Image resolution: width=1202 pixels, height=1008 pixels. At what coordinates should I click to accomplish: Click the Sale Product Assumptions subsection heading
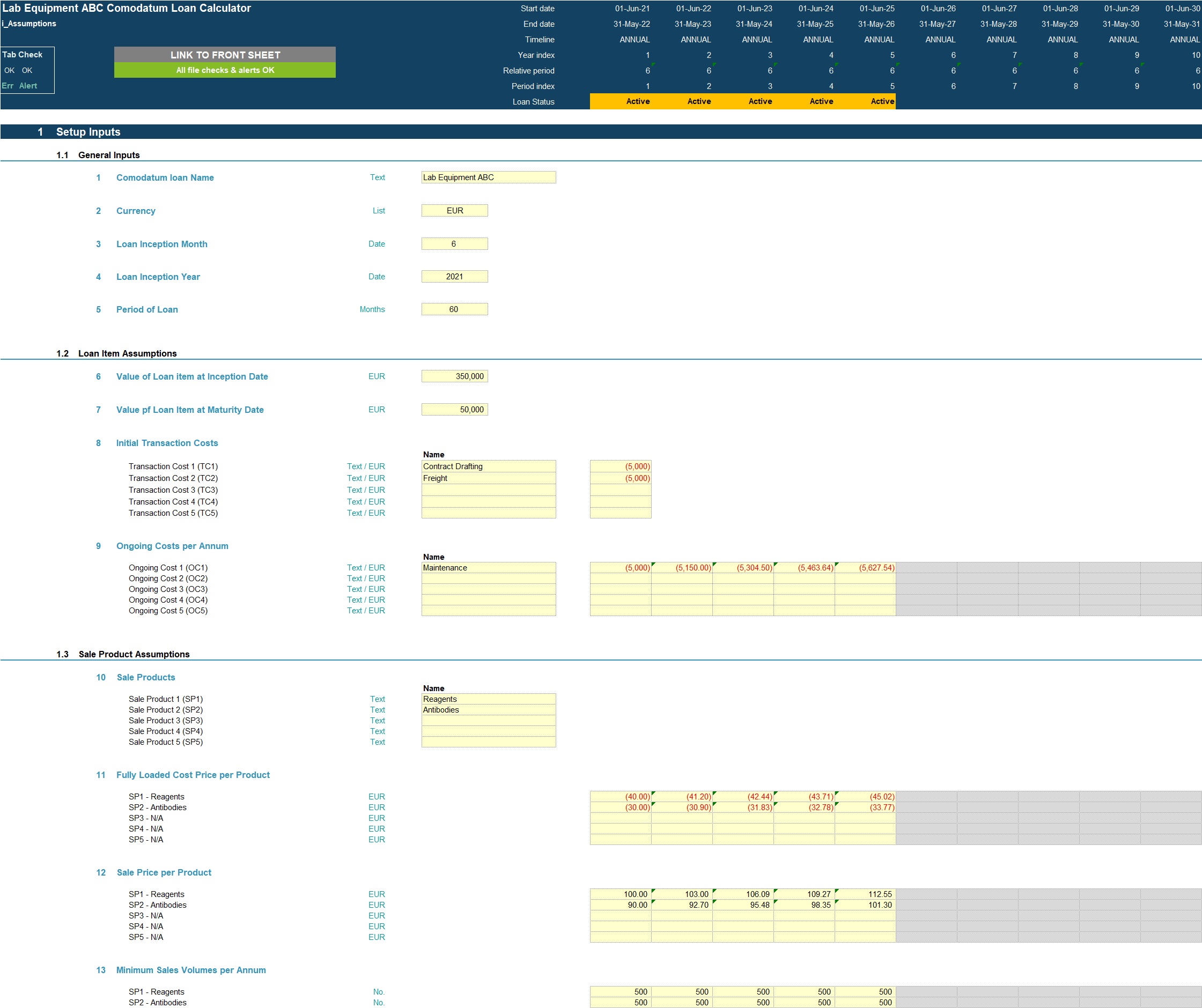(134, 655)
